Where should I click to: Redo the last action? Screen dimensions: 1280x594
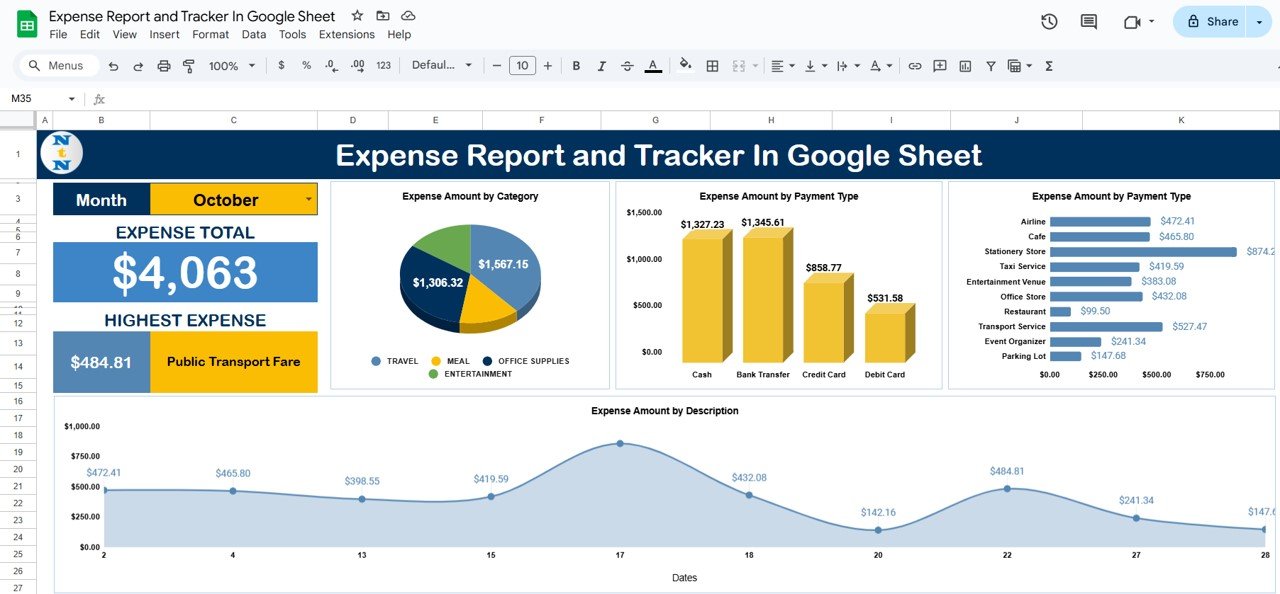(138, 66)
